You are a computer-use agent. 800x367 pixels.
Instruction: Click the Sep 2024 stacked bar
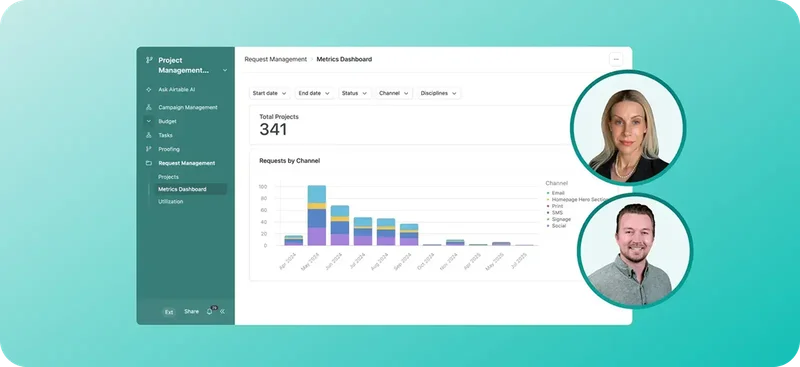pyautogui.click(x=409, y=235)
